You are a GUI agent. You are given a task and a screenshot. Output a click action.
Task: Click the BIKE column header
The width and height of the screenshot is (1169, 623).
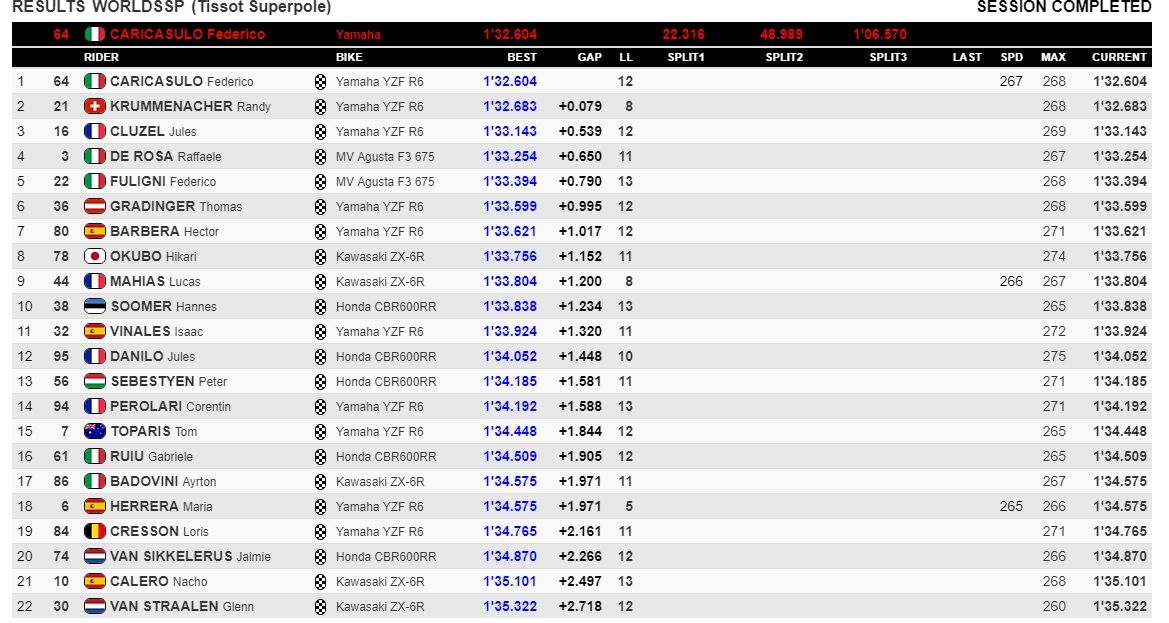349,57
